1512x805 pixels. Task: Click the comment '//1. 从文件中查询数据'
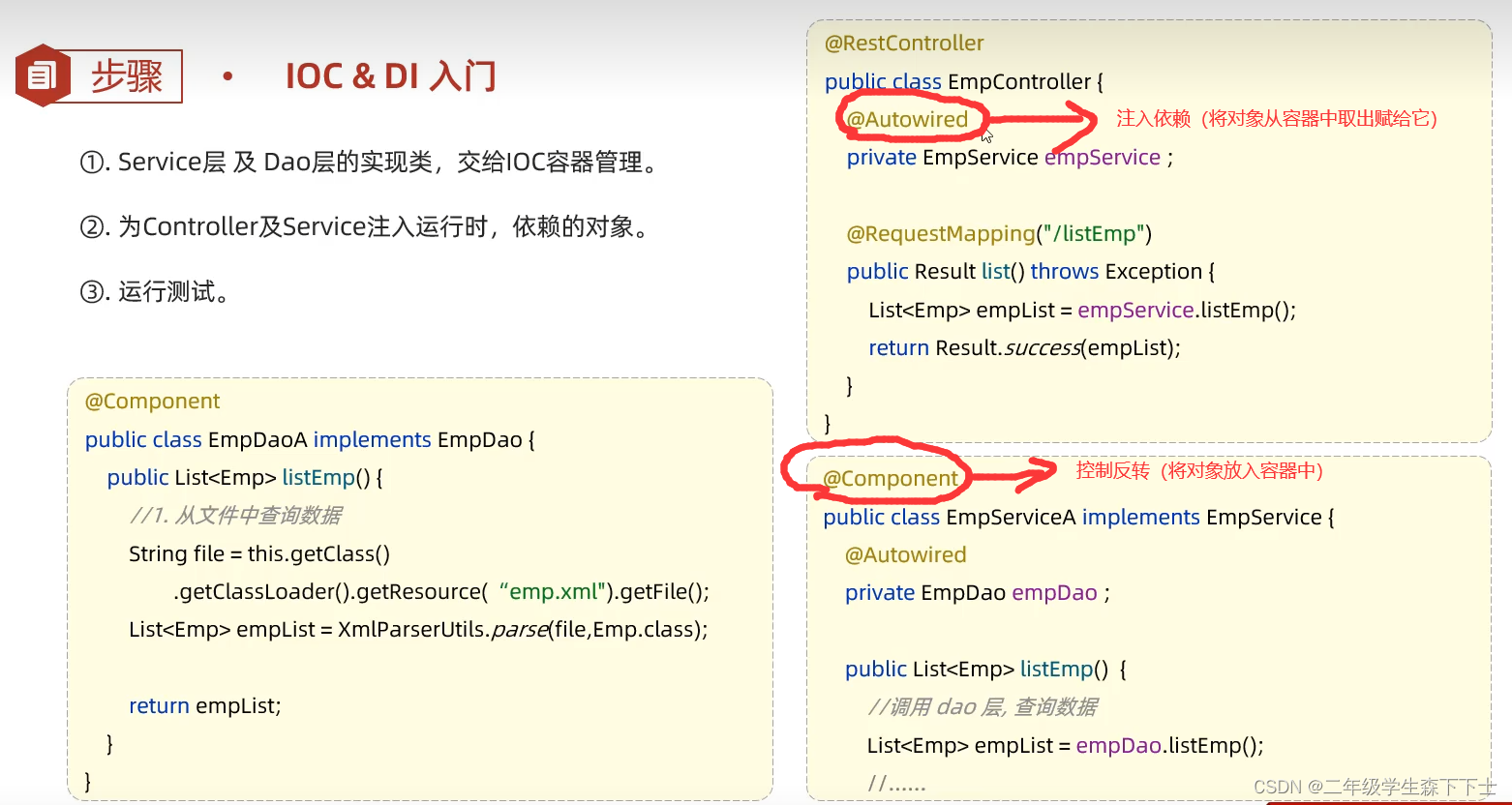coord(235,516)
